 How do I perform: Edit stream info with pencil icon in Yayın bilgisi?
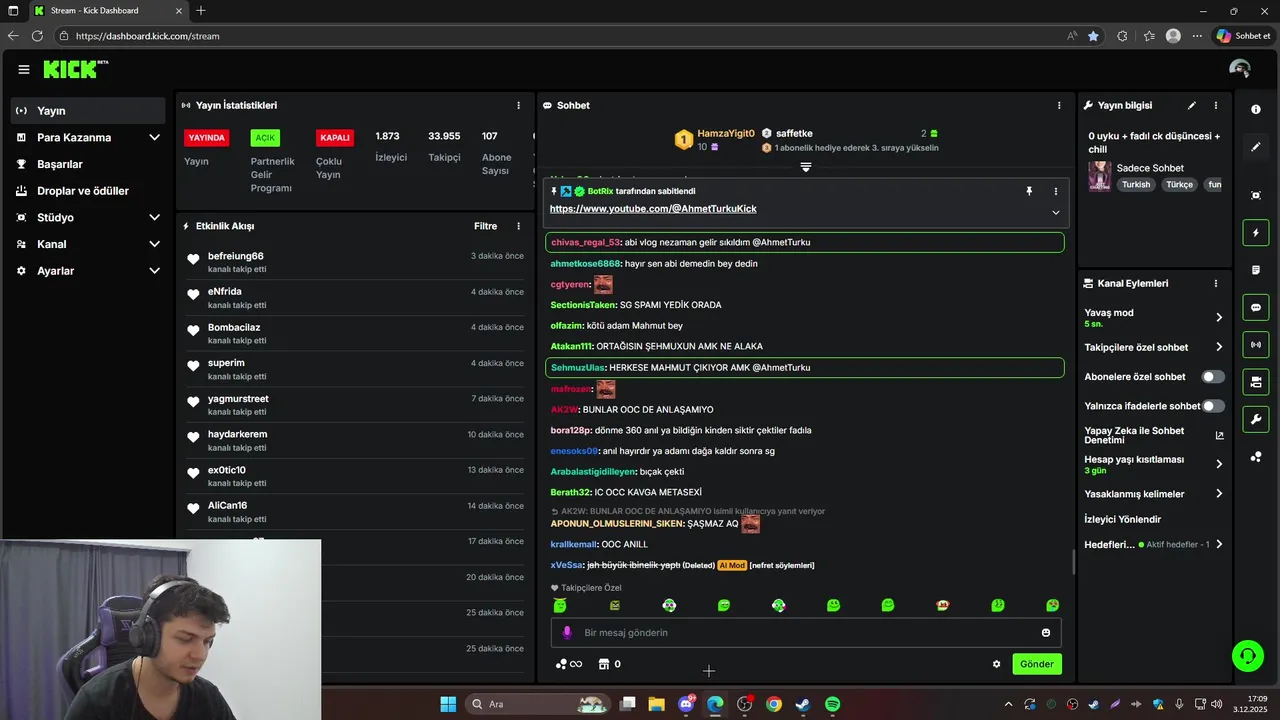pyautogui.click(x=1191, y=105)
